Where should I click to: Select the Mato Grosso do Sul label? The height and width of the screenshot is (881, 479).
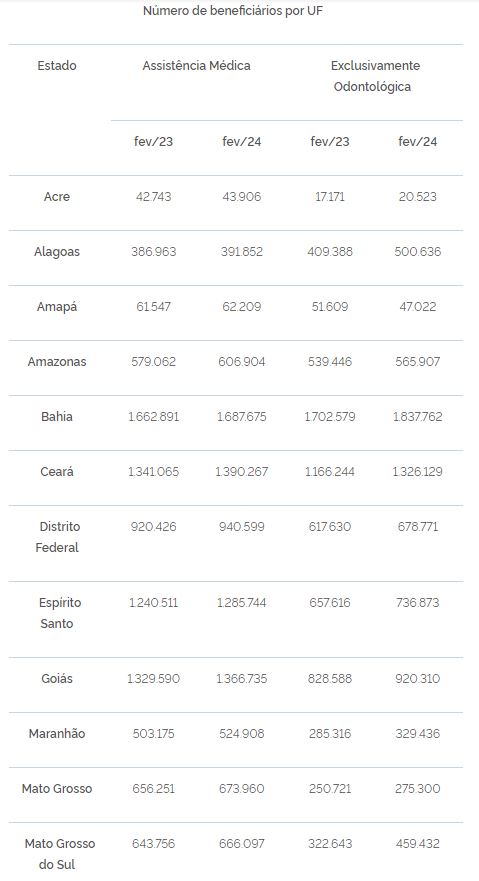tap(60, 853)
